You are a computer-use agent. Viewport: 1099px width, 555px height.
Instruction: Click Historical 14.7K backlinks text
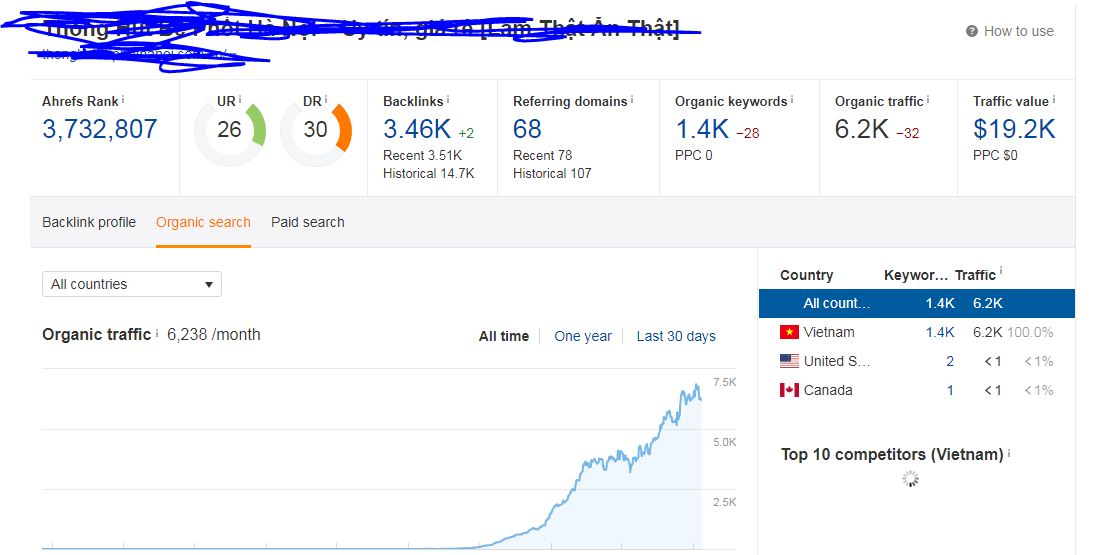tap(429, 174)
